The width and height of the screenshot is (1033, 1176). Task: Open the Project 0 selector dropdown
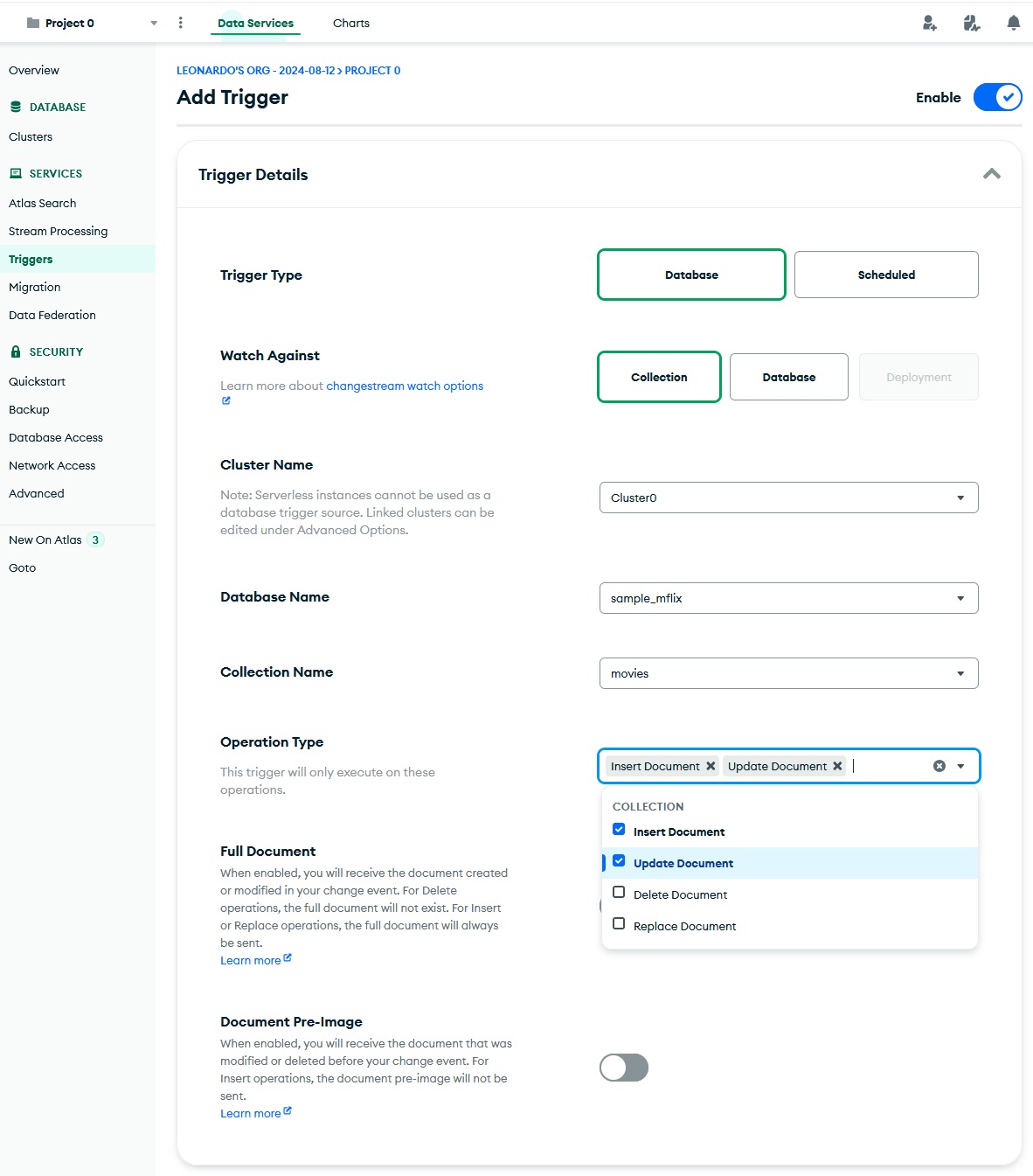click(x=152, y=23)
